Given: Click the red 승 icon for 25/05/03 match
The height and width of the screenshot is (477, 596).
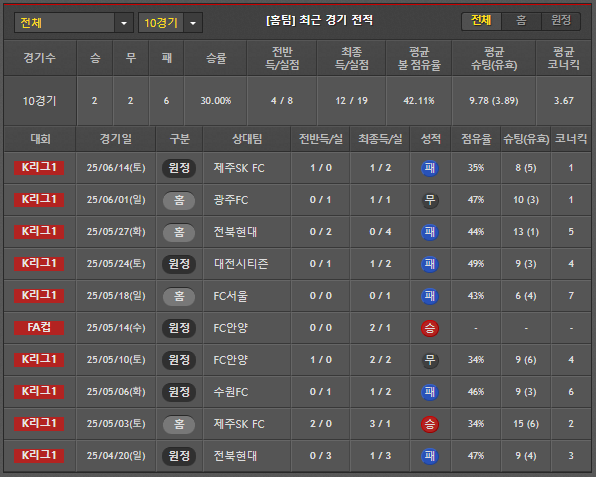Looking at the screenshot, I should tap(430, 424).
